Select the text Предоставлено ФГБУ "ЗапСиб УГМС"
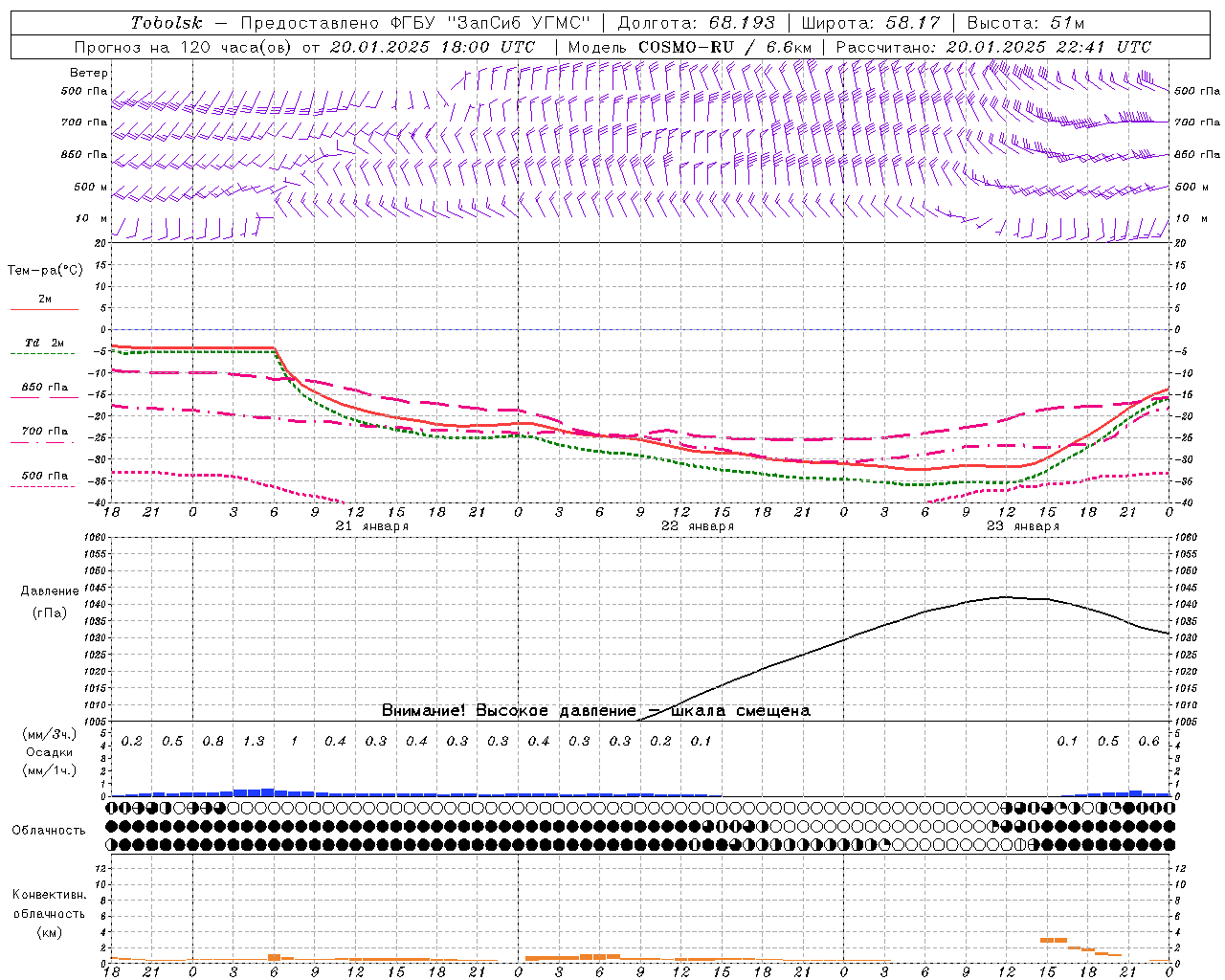Image resolution: width=1225 pixels, height=980 pixels. pyautogui.click(x=415, y=23)
